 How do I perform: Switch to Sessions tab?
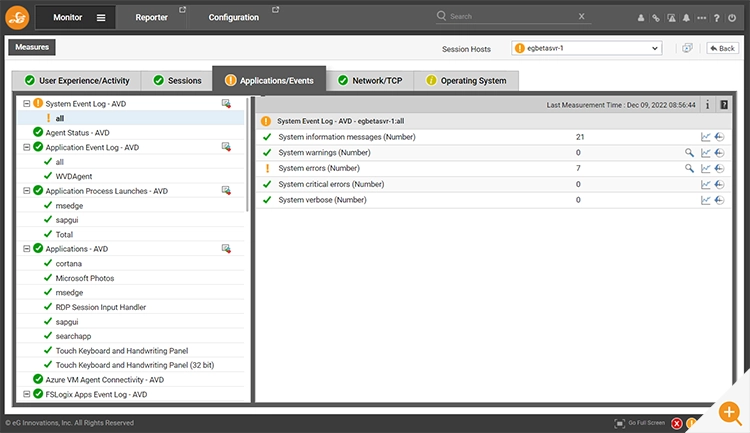point(177,80)
